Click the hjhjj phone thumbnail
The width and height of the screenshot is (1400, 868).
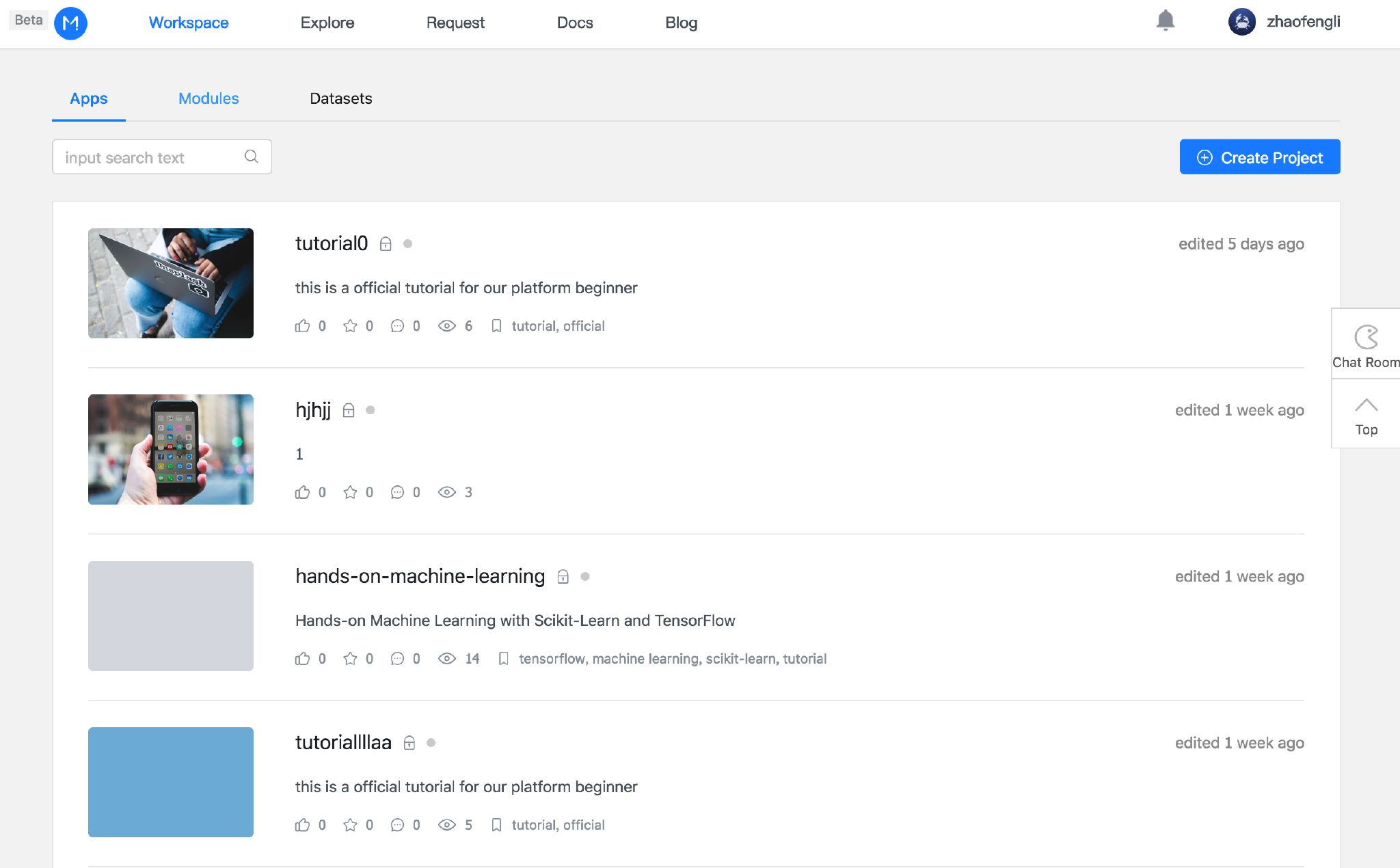point(170,449)
